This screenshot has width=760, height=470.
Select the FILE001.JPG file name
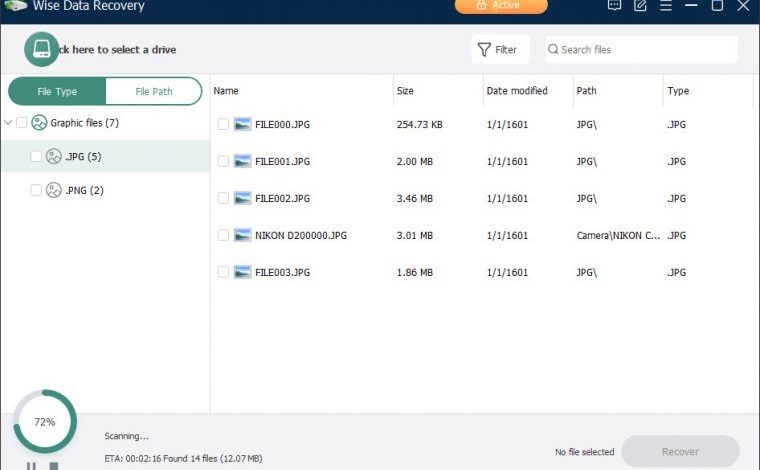pos(283,161)
